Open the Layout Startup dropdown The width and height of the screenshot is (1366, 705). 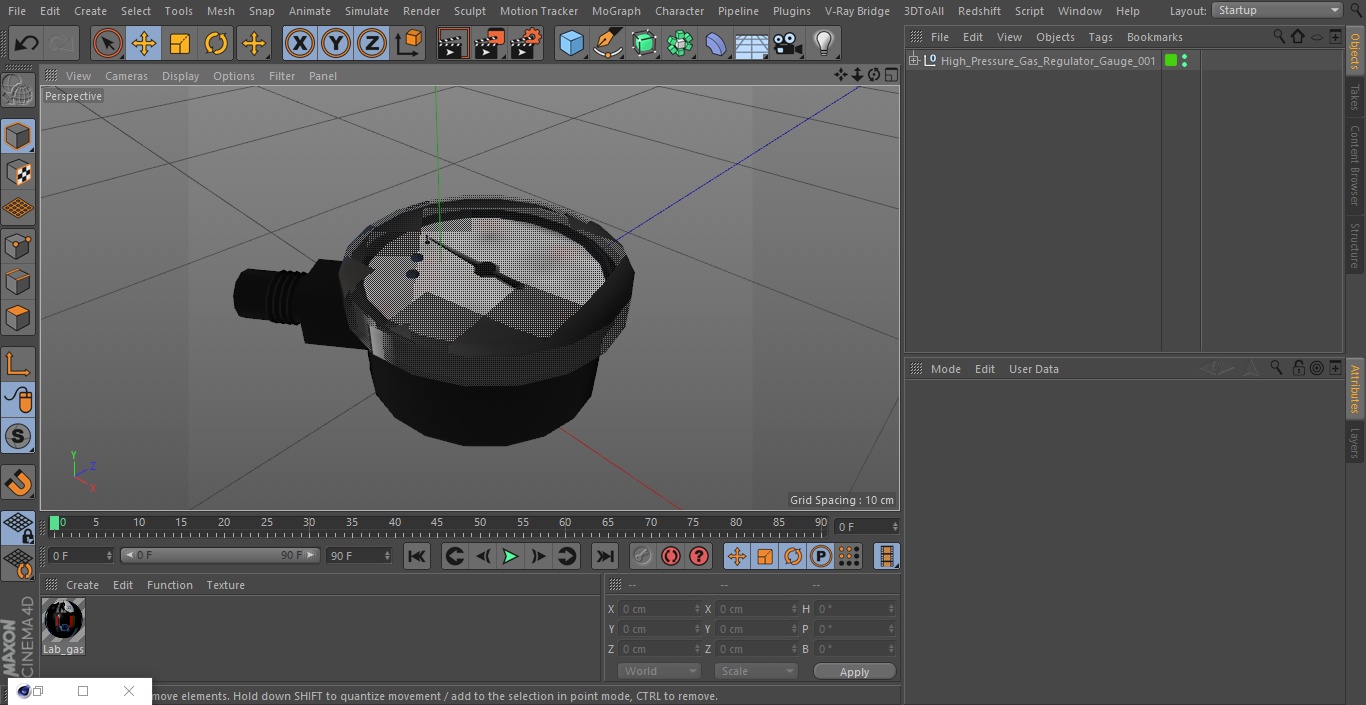point(1278,10)
